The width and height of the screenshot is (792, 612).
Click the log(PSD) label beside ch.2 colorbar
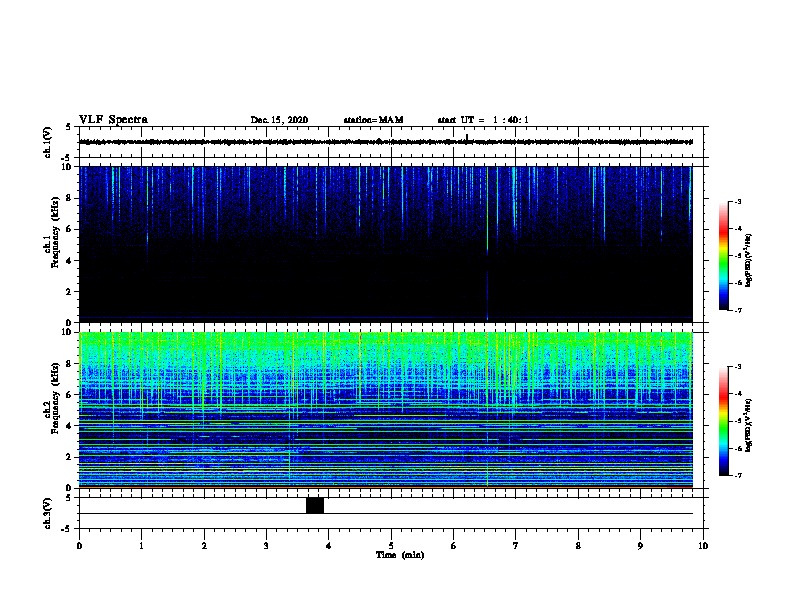tap(749, 425)
